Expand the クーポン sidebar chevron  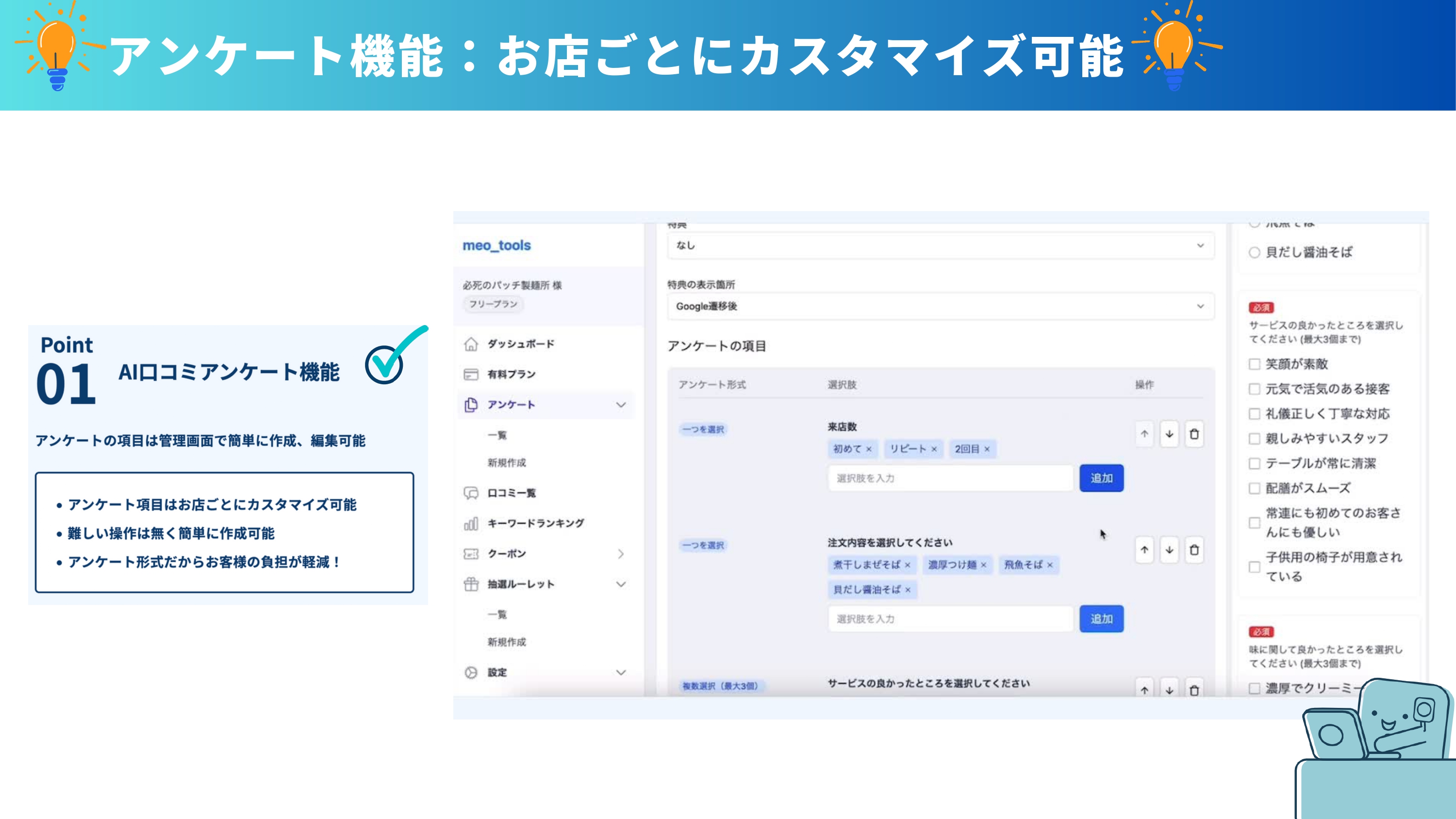pyautogui.click(x=621, y=554)
